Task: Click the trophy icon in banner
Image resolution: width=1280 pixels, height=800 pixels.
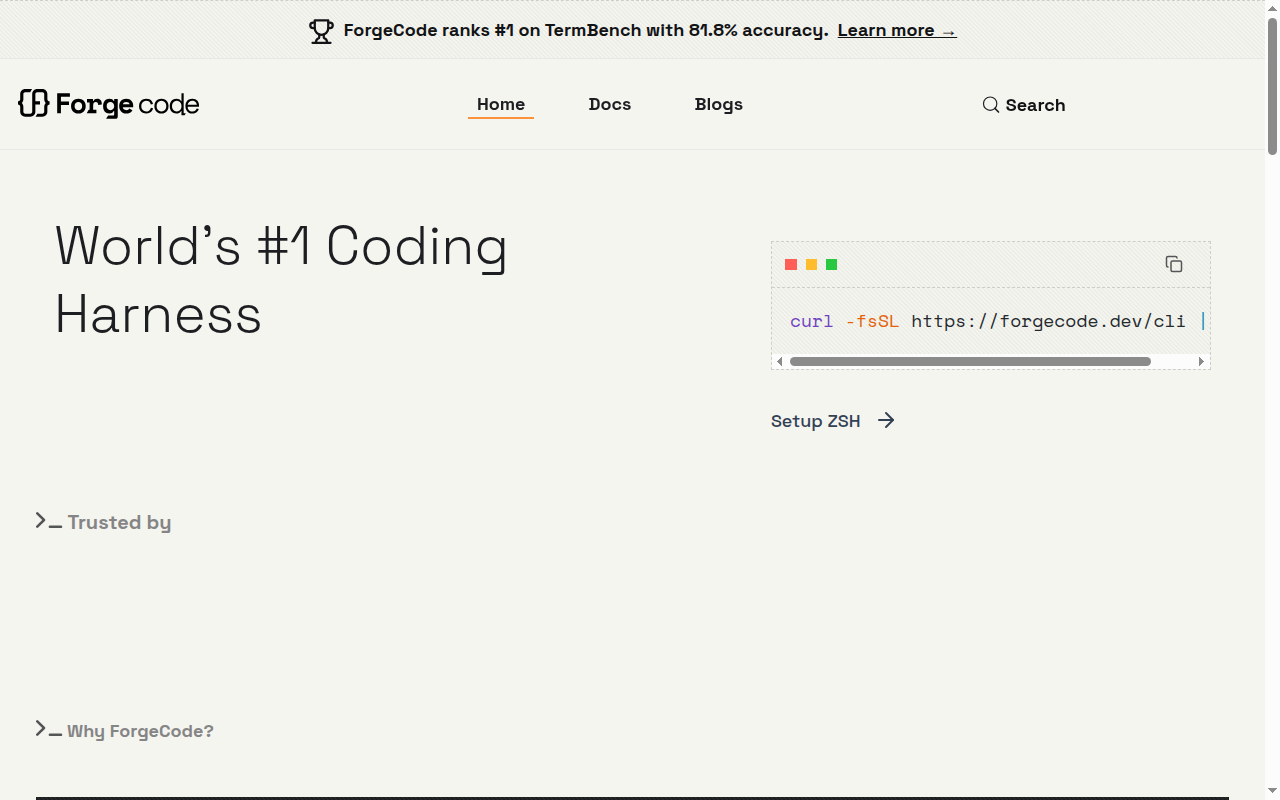Action: click(321, 31)
